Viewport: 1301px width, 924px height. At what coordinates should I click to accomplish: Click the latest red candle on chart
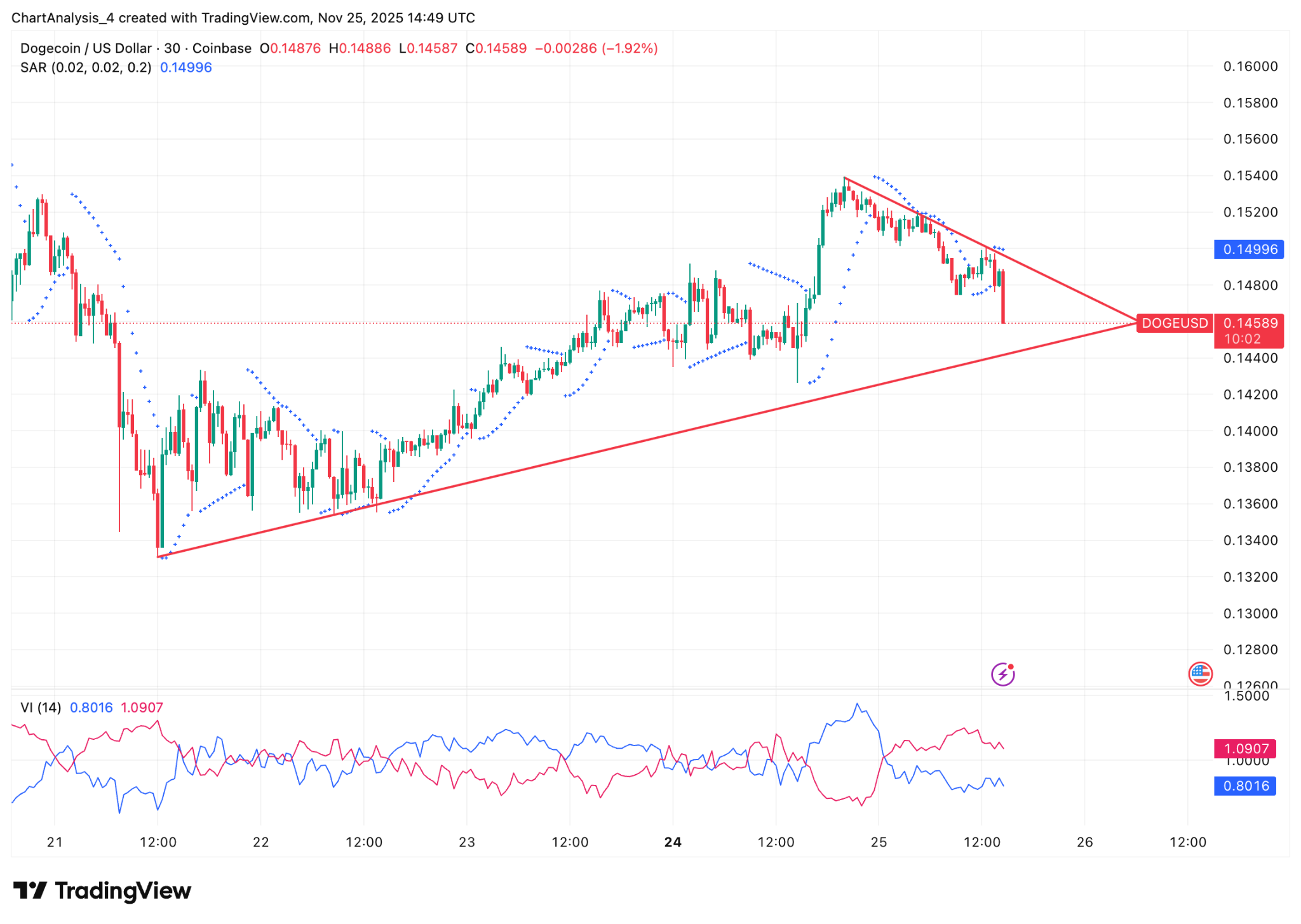pyautogui.click(x=1002, y=297)
